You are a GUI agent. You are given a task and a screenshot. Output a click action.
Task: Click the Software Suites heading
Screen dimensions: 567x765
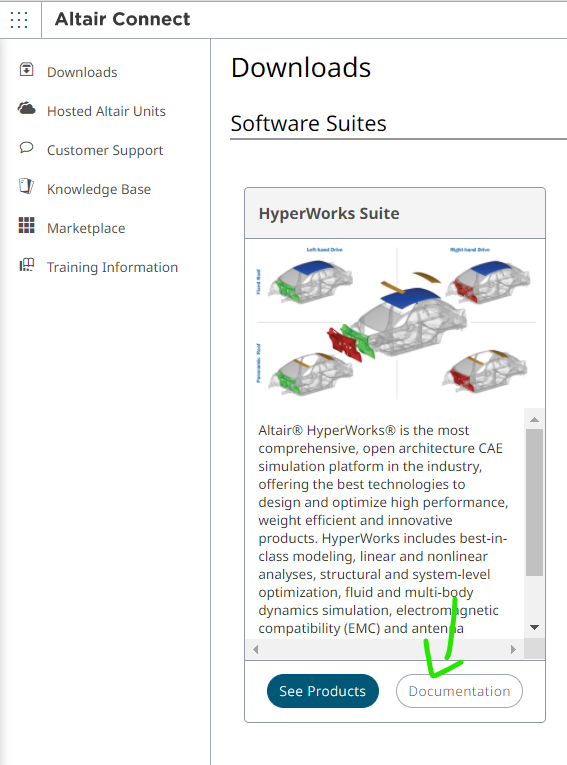tap(308, 123)
